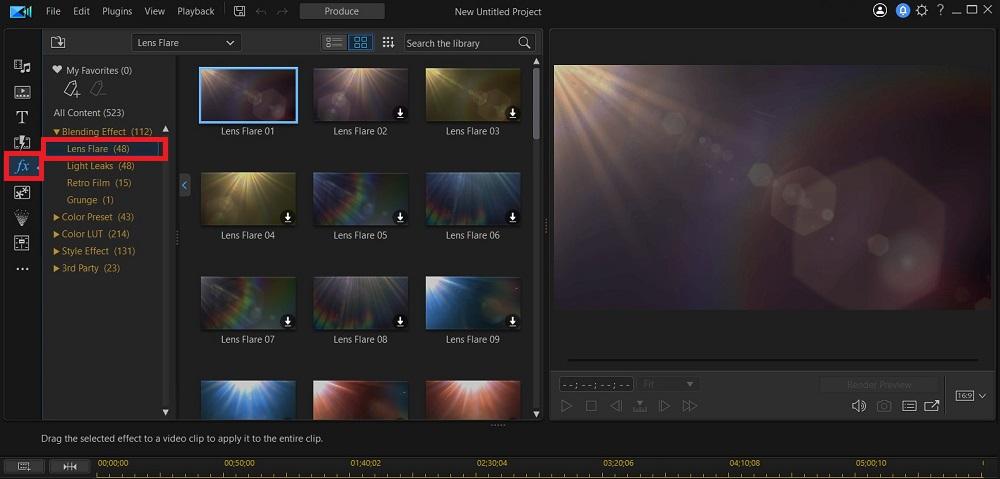This screenshot has height=479, width=1000.
Task: Expand the Color Preset category
Action: point(57,217)
